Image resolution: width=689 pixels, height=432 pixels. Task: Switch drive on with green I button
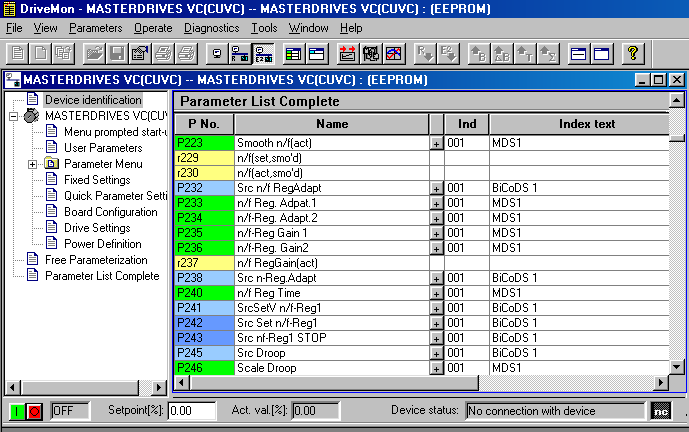click(x=17, y=412)
